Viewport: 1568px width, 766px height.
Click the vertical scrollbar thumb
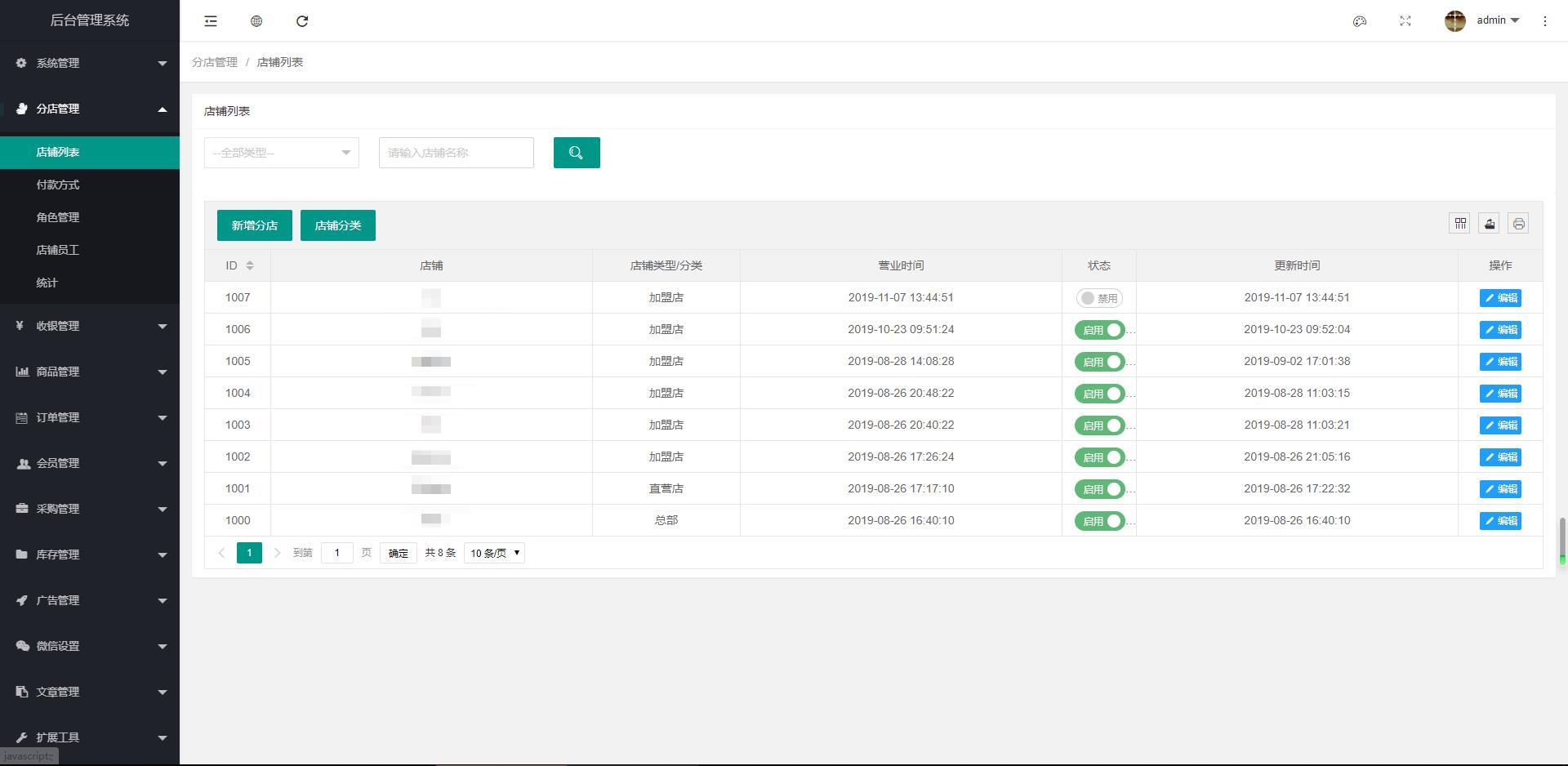[x=1562, y=540]
